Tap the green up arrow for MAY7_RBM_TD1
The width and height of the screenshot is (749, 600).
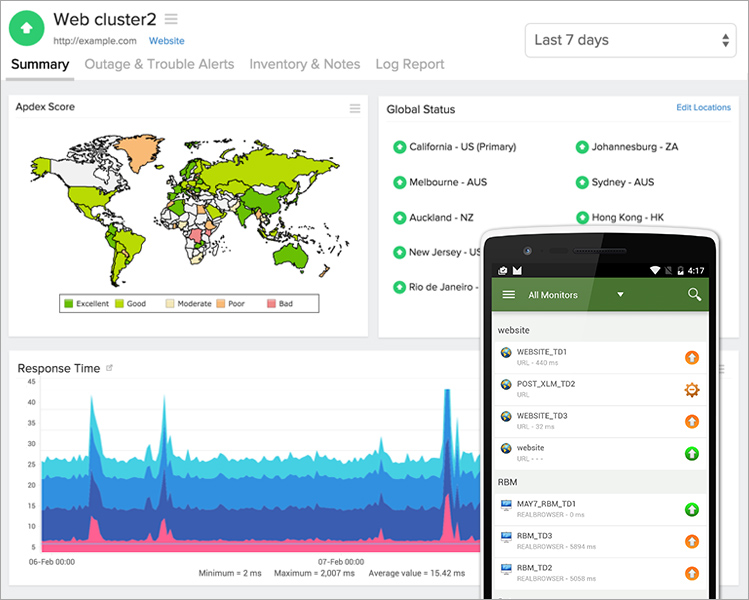pos(691,510)
